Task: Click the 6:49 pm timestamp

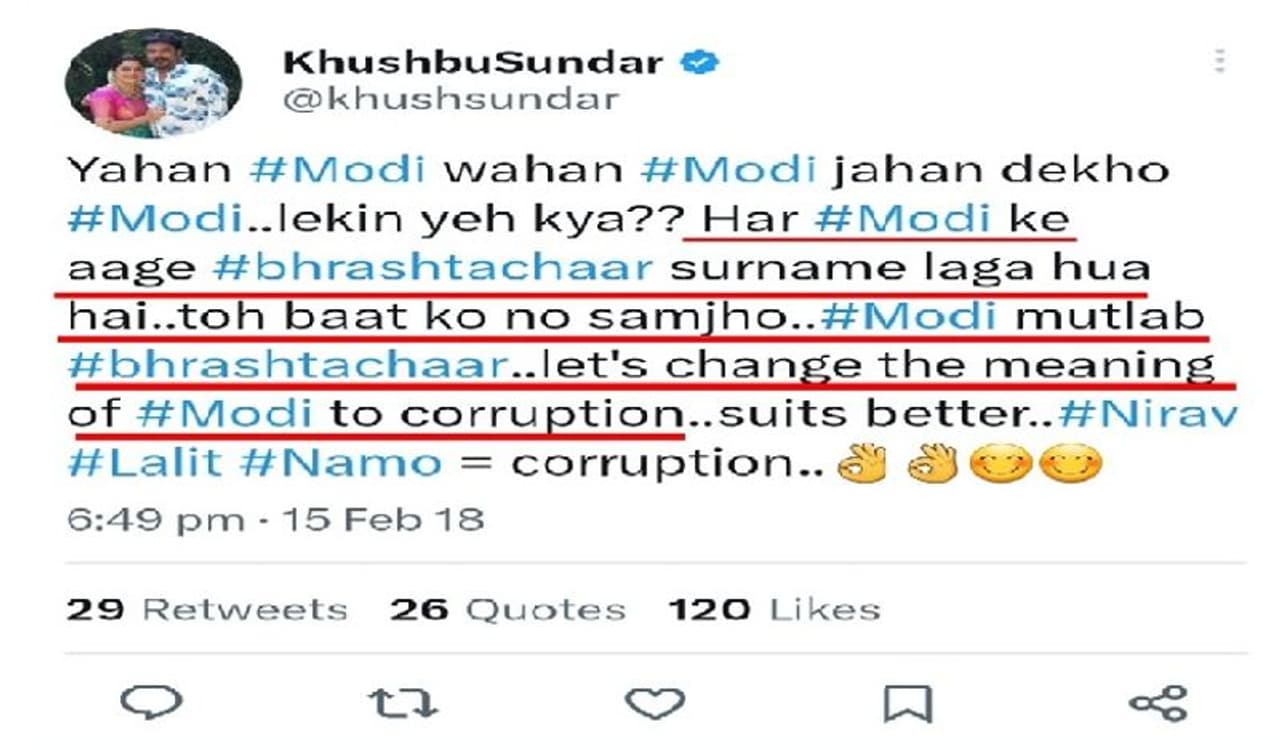Action: [156, 520]
